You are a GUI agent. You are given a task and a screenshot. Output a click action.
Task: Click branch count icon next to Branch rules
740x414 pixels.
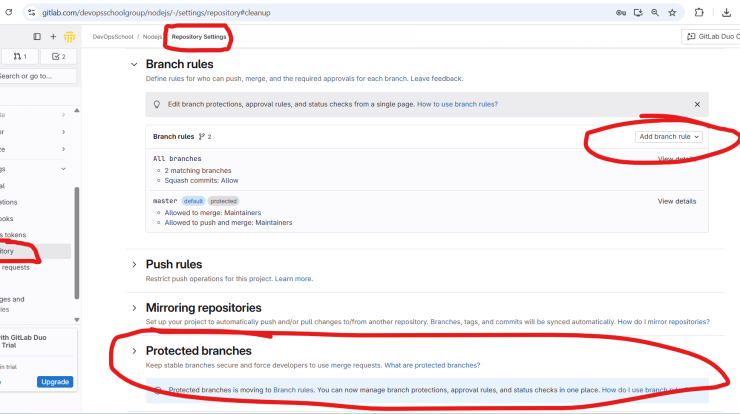click(202, 136)
